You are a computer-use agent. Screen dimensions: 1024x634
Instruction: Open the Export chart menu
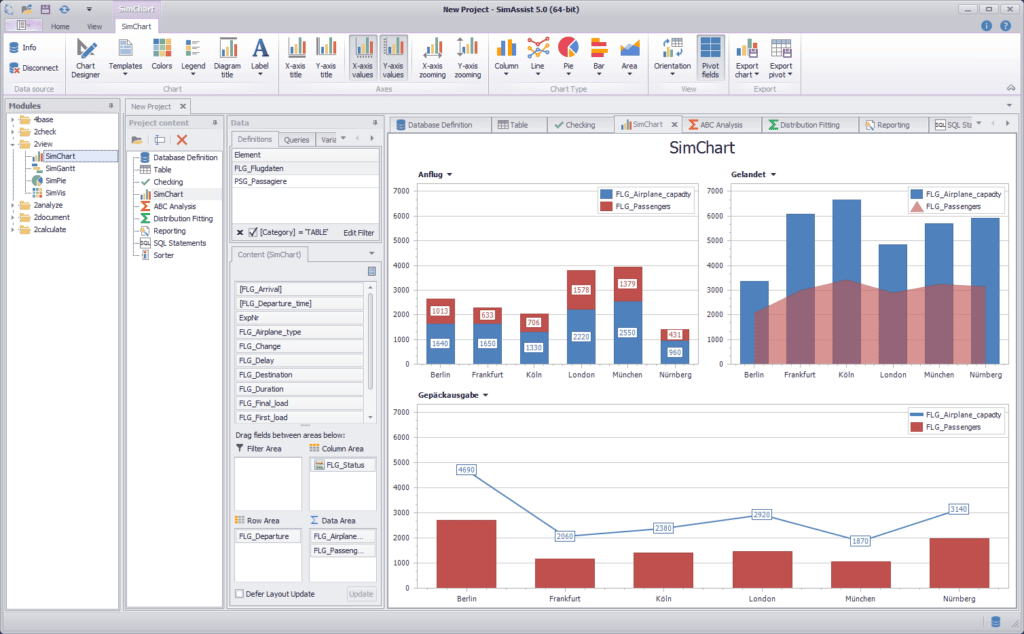coord(747,58)
